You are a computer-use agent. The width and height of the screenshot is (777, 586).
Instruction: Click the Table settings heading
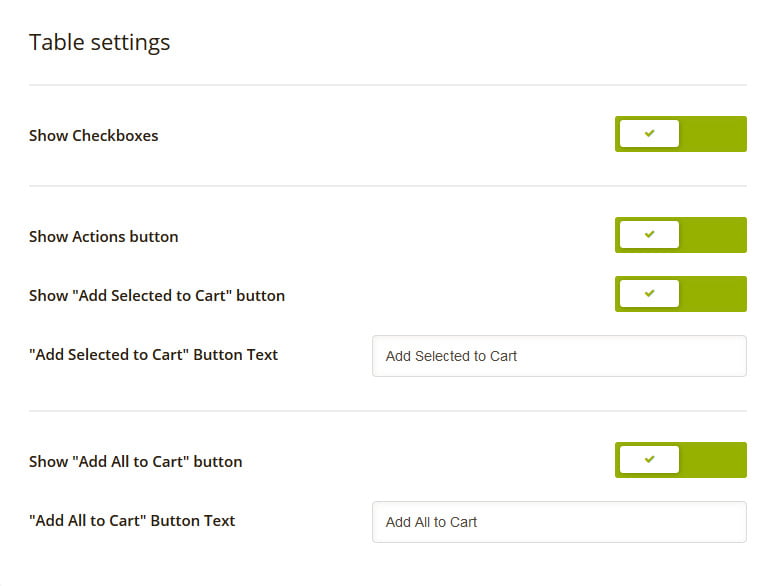click(100, 43)
